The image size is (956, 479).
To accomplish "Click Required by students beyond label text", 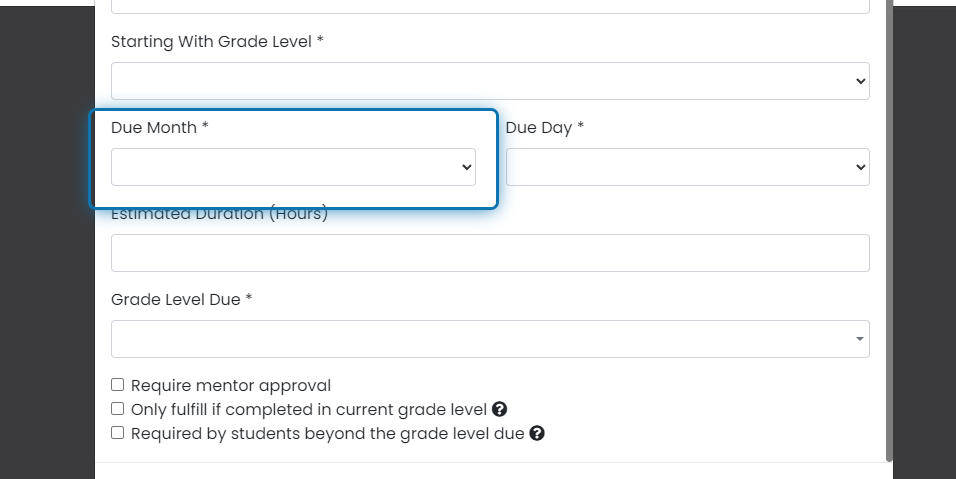I will tap(327, 433).
